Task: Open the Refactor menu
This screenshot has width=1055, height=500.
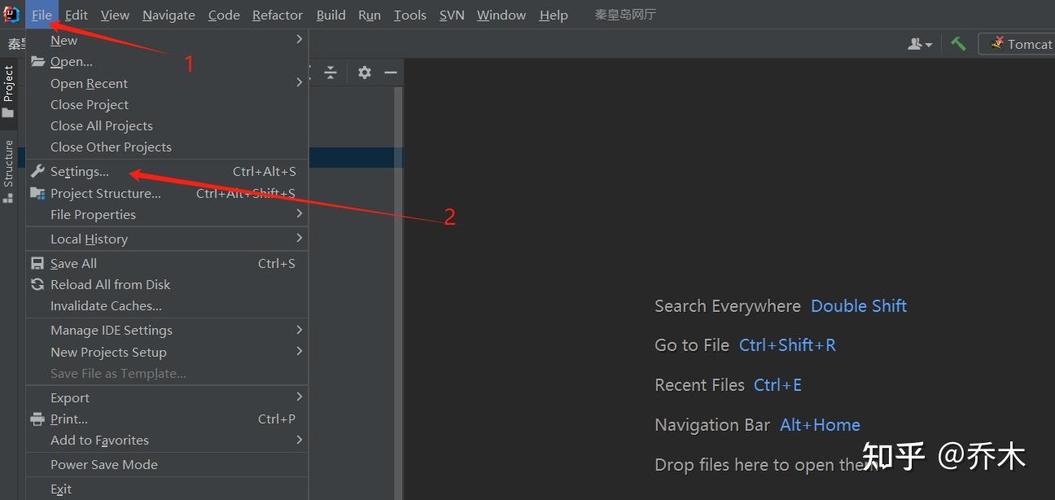Action: (277, 15)
